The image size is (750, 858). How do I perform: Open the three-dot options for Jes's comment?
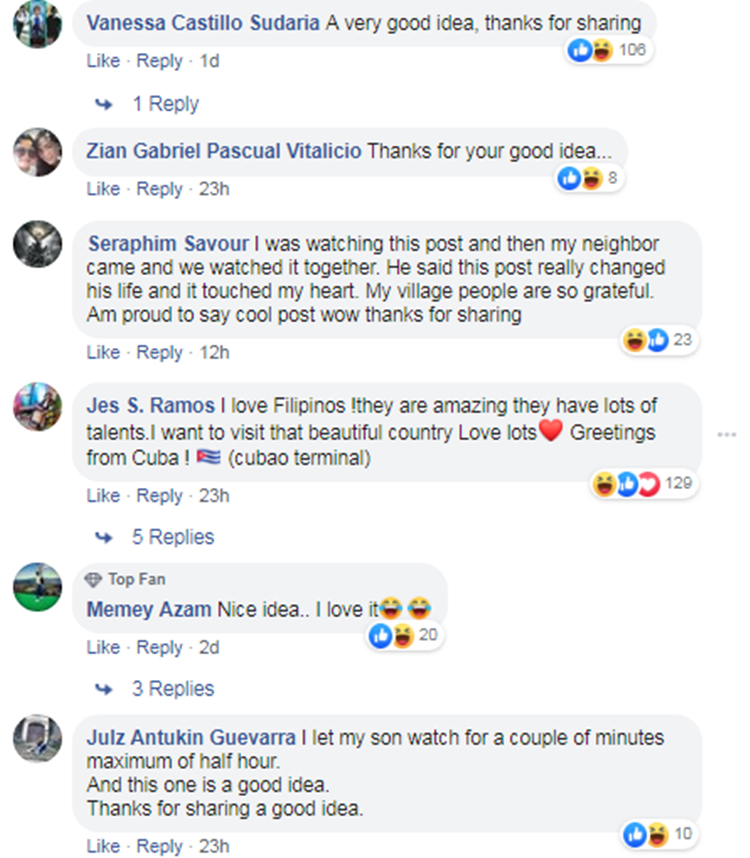click(727, 434)
